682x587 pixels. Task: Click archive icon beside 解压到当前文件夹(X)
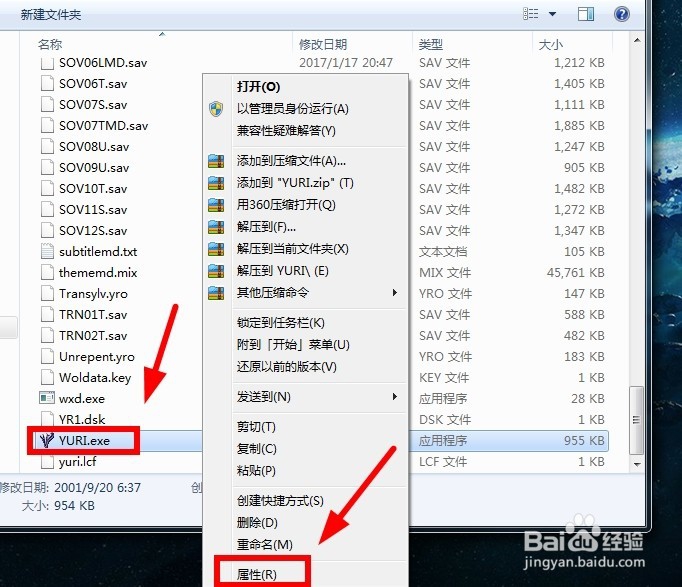click(x=216, y=249)
